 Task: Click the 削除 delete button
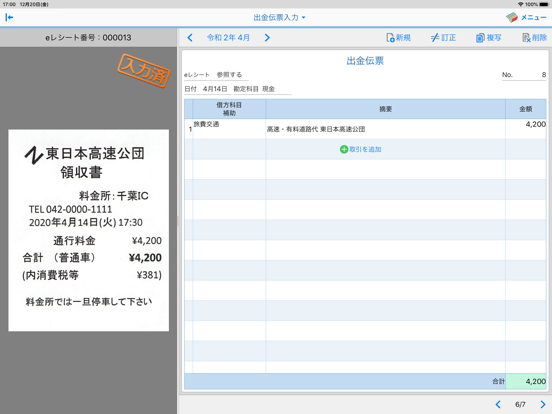pos(534,38)
